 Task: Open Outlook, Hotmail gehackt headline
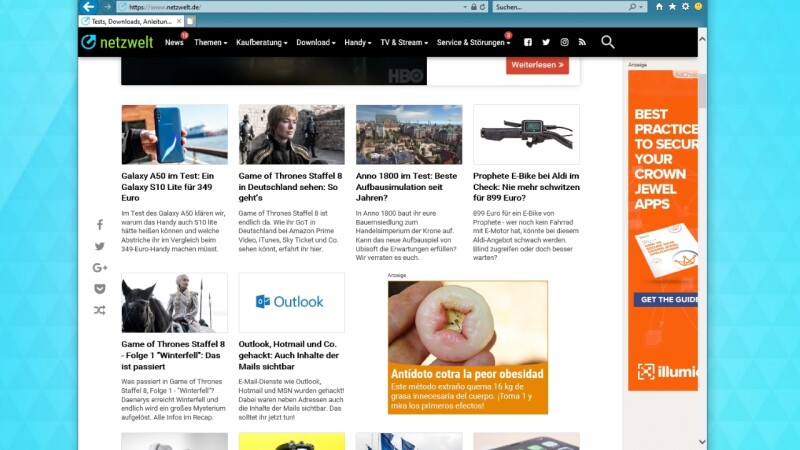point(289,355)
